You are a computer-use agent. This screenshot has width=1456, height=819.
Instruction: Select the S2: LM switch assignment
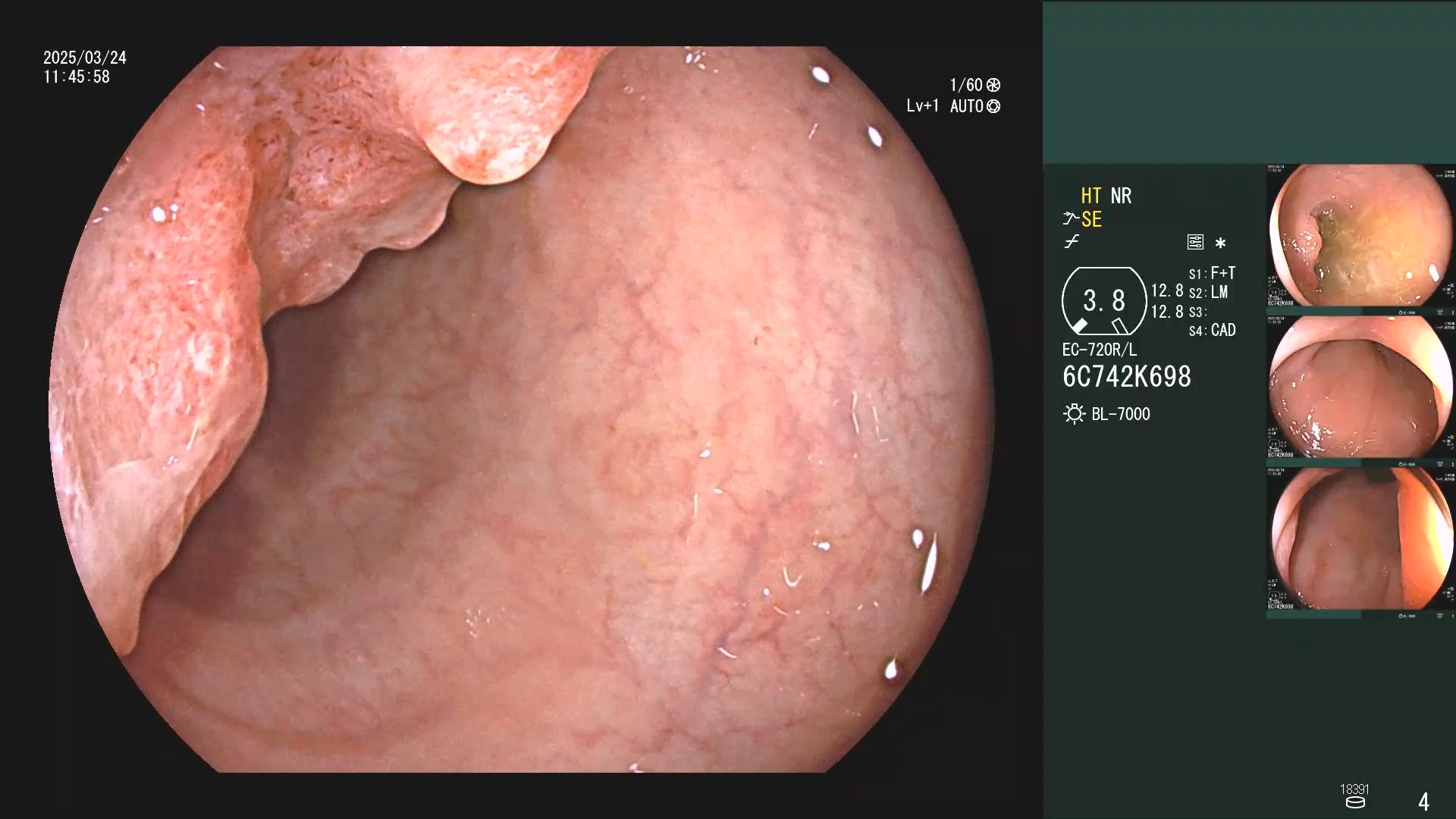tap(1208, 292)
